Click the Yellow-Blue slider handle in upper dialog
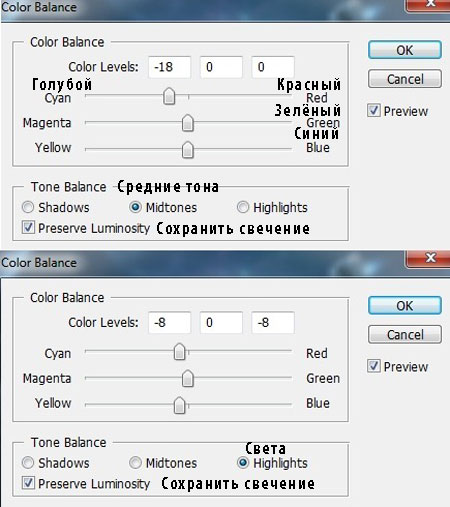 pyautogui.click(x=188, y=149)
